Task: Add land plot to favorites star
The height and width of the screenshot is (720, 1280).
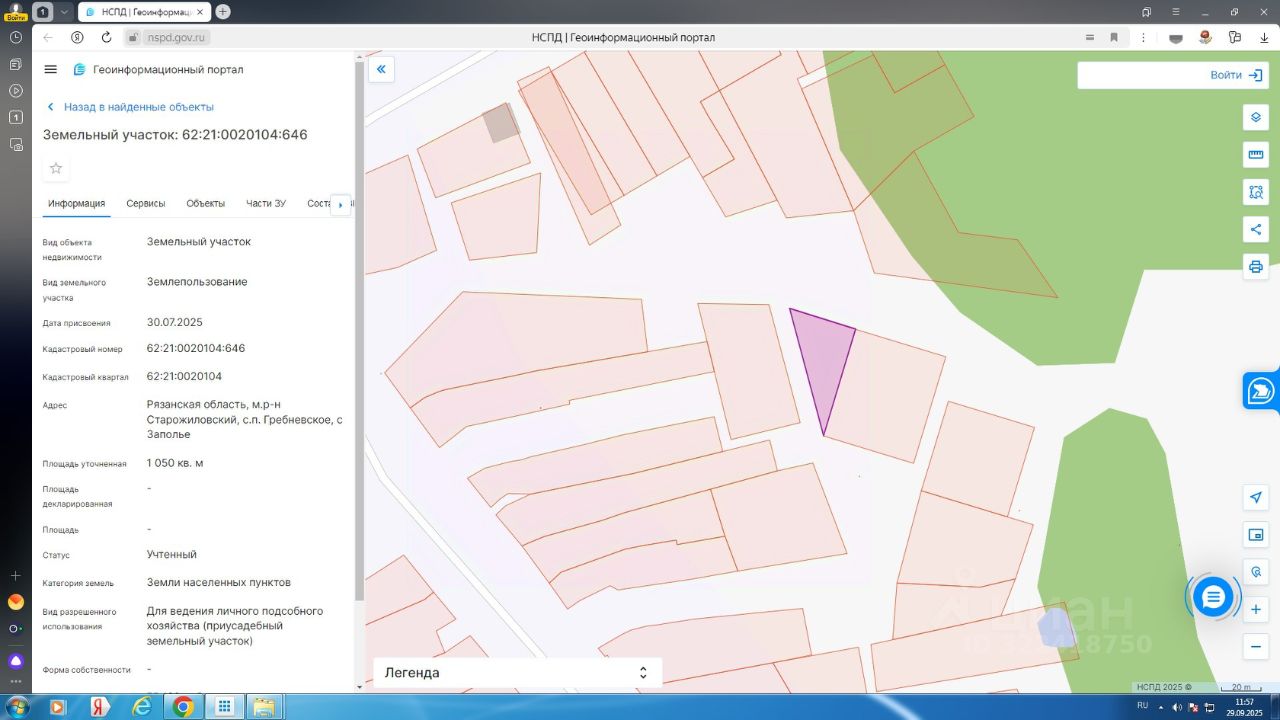Action: click(x=56, y=168)
